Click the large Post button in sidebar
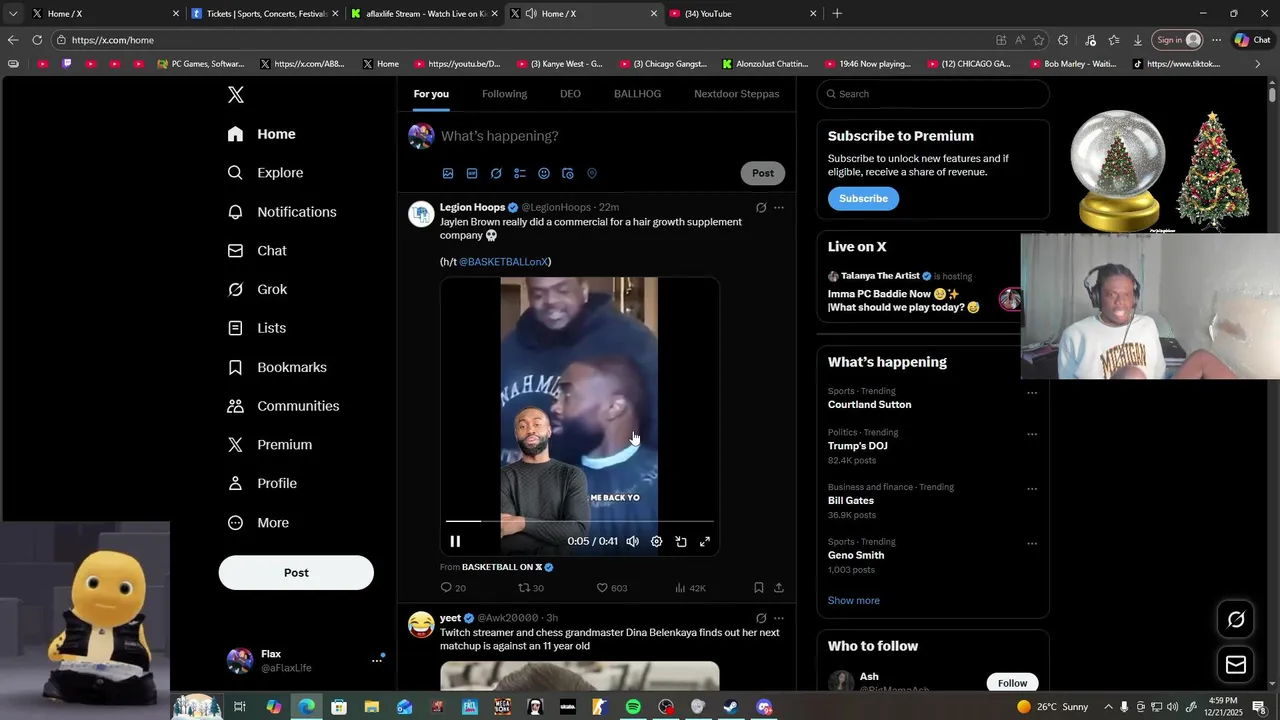The width and height of the screenshot is (1280, 720). tap(296, 573)
